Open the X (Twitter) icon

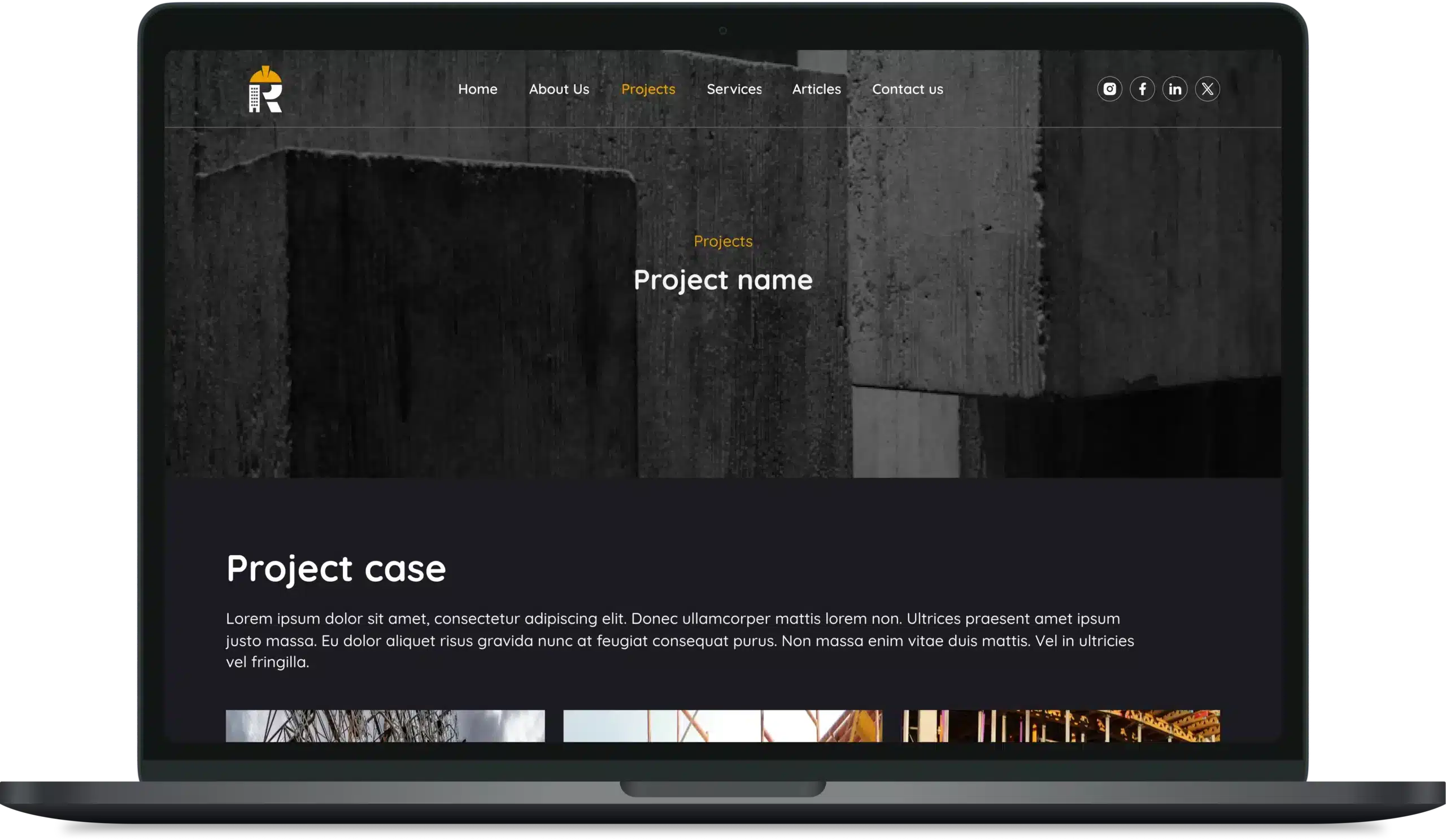pos(1207,89)
